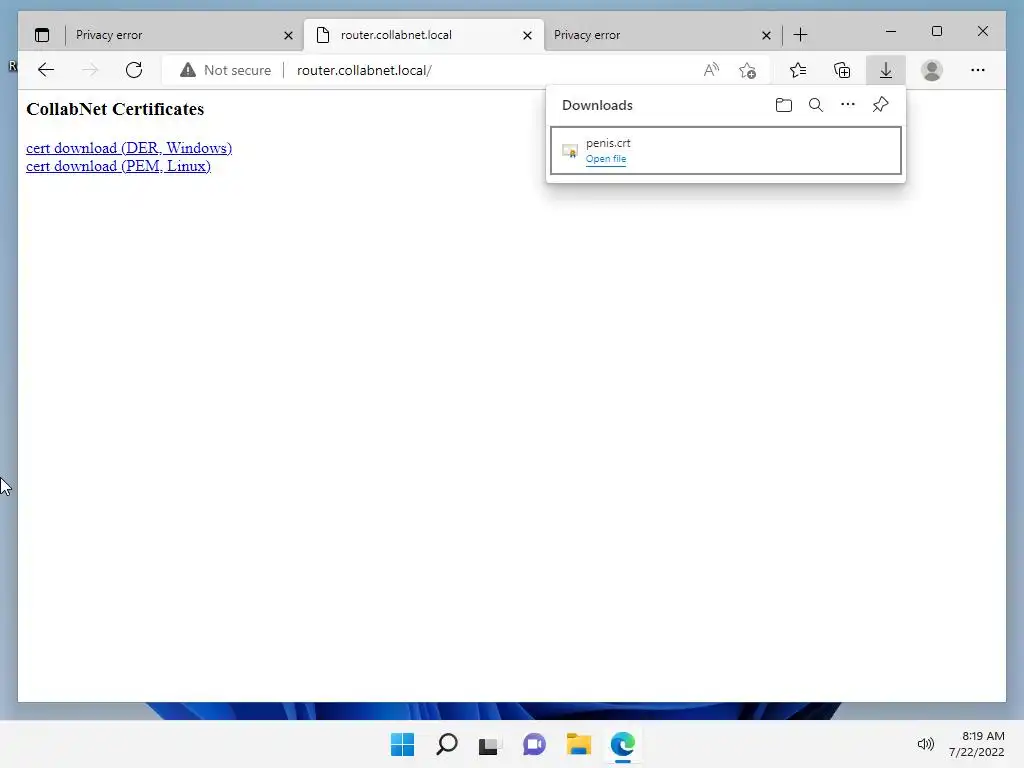Toggle the Downloads toolbar button
Viewport: 1024px width, 768px height.
(886, 70)
